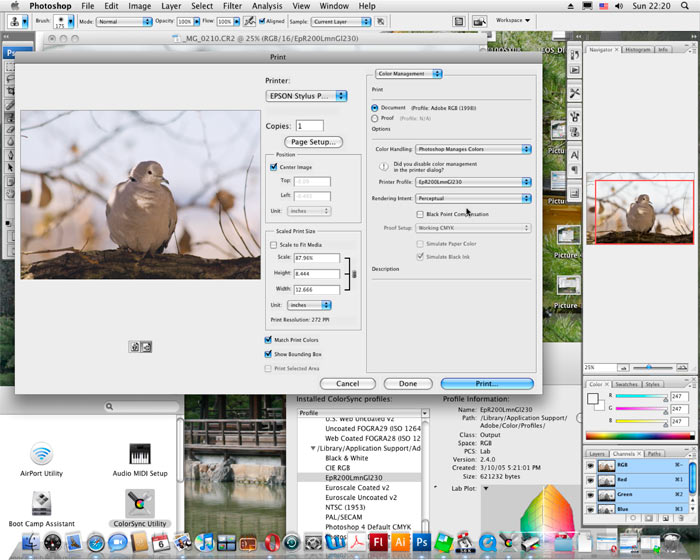Open the Layer menu
The width and height of the screenshot is (700, 560).
pos(171,6)
